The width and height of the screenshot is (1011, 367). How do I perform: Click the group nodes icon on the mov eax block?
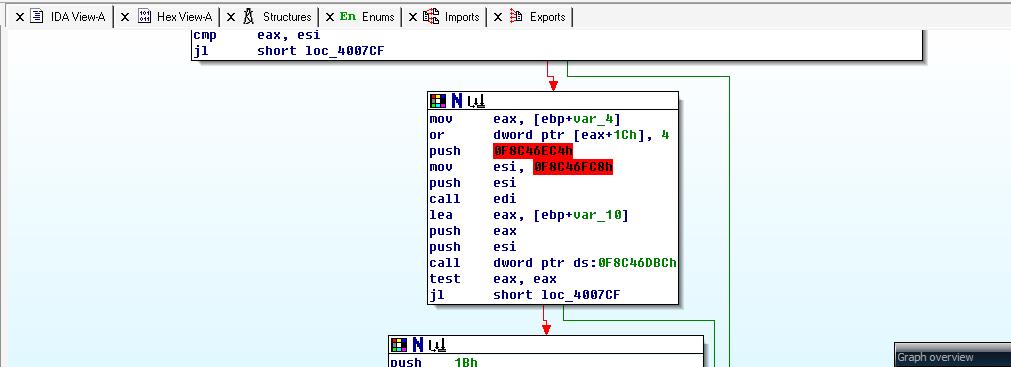coord(476,101)
